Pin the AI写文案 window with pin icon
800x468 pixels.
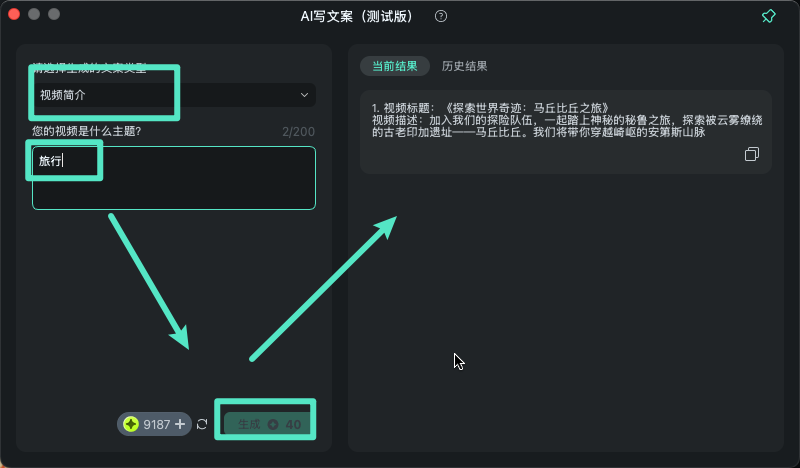pyautogui.click(x=769, y=16)
